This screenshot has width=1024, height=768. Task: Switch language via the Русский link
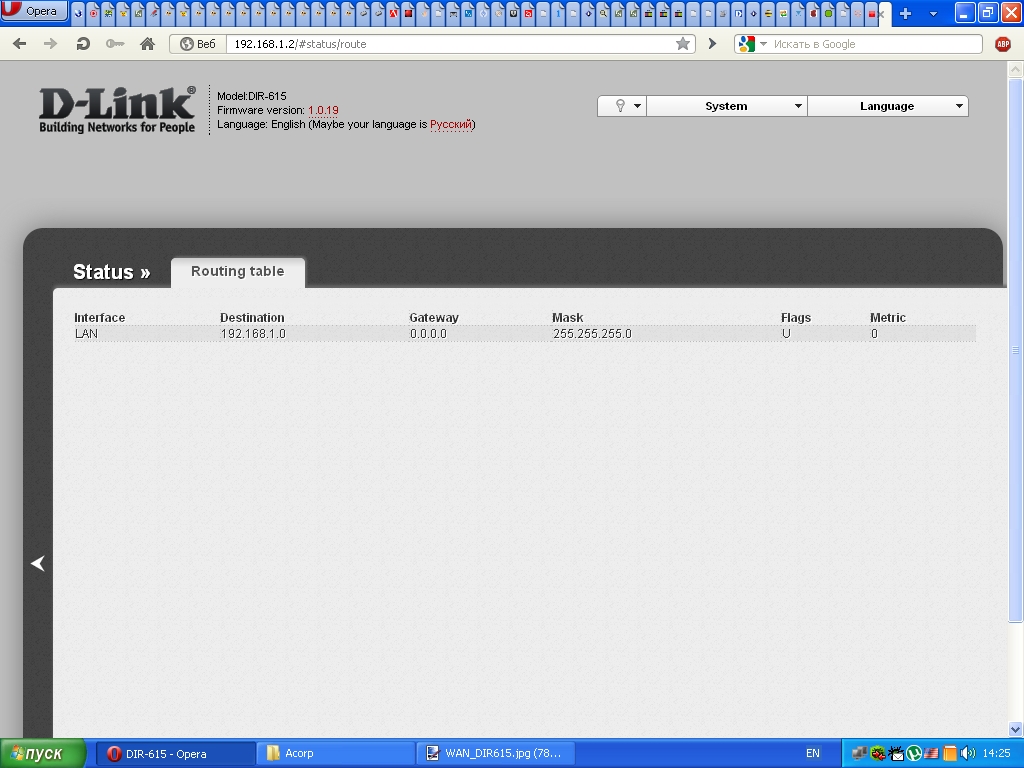pos(451,124)
